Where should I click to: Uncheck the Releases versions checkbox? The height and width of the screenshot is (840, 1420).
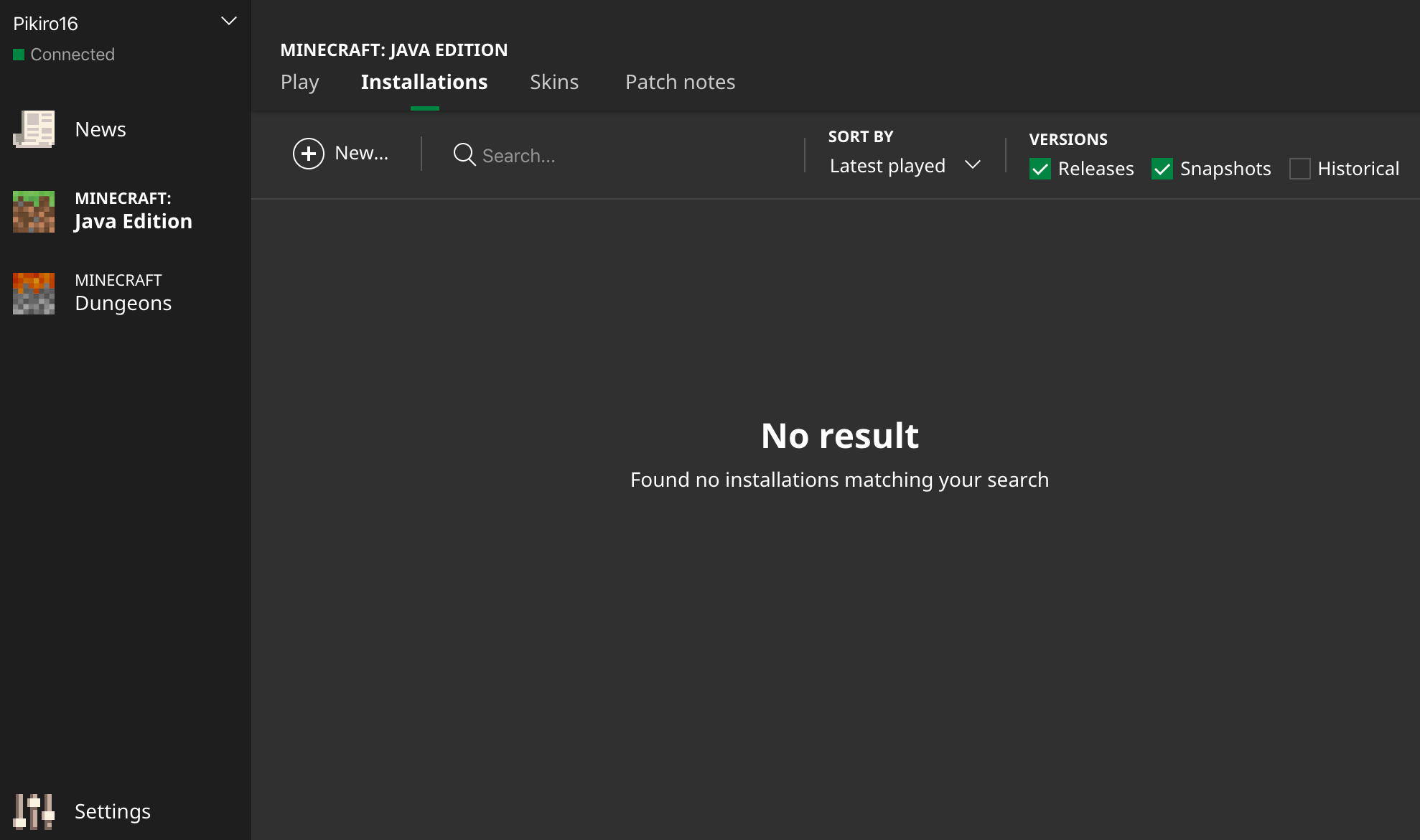pyautogui.click(x=1040, y=169)
